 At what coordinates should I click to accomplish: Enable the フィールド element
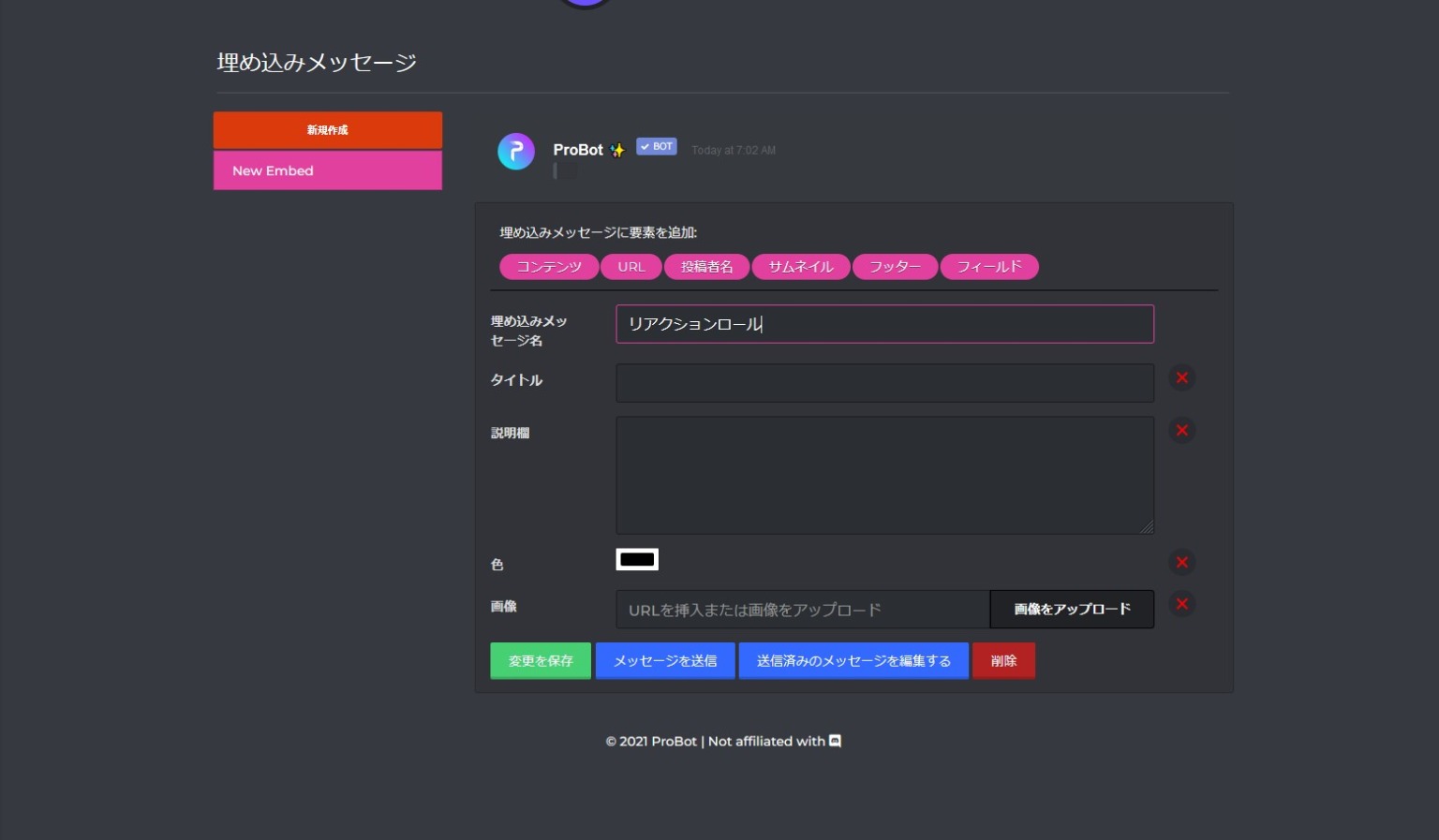[x=989, y=267]
